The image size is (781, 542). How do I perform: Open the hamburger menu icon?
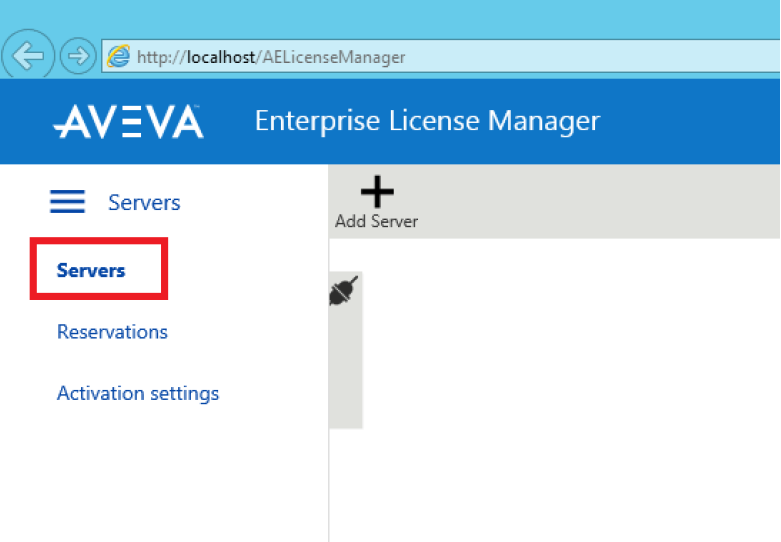coord(67,201)
